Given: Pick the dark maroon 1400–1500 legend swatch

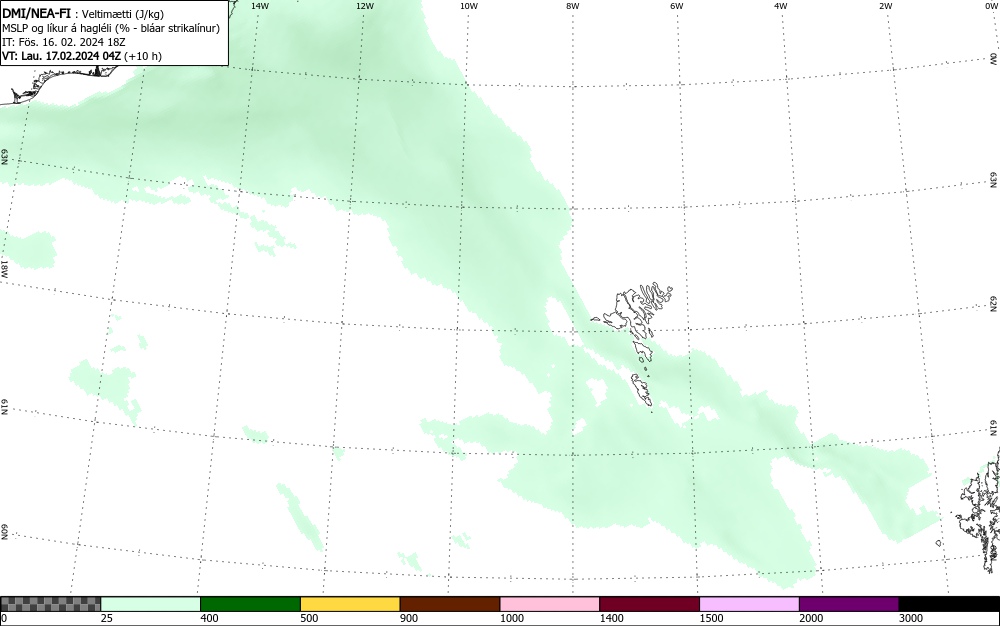Looking at the screenshot, I should point(649,604).
